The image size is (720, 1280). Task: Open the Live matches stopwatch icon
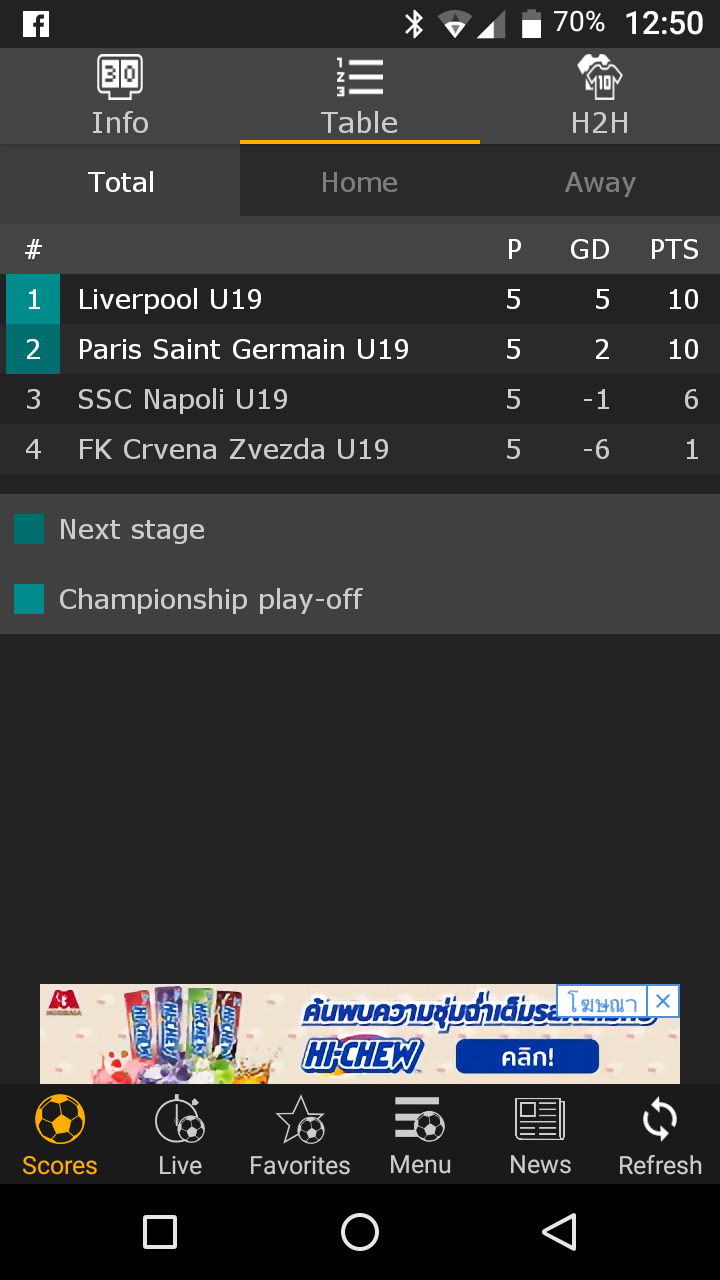click(x=180, y=1120)
